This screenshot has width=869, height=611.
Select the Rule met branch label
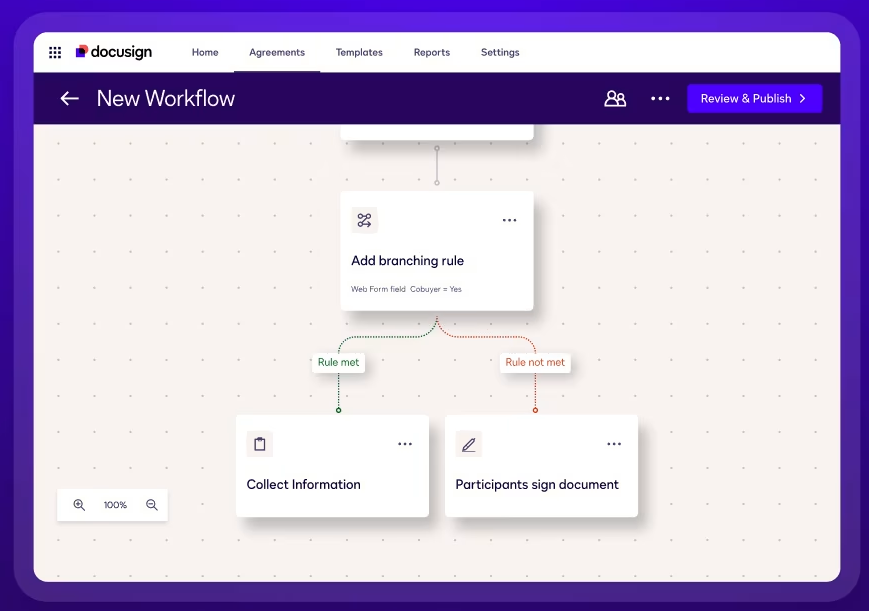click(x=338, y=362)
